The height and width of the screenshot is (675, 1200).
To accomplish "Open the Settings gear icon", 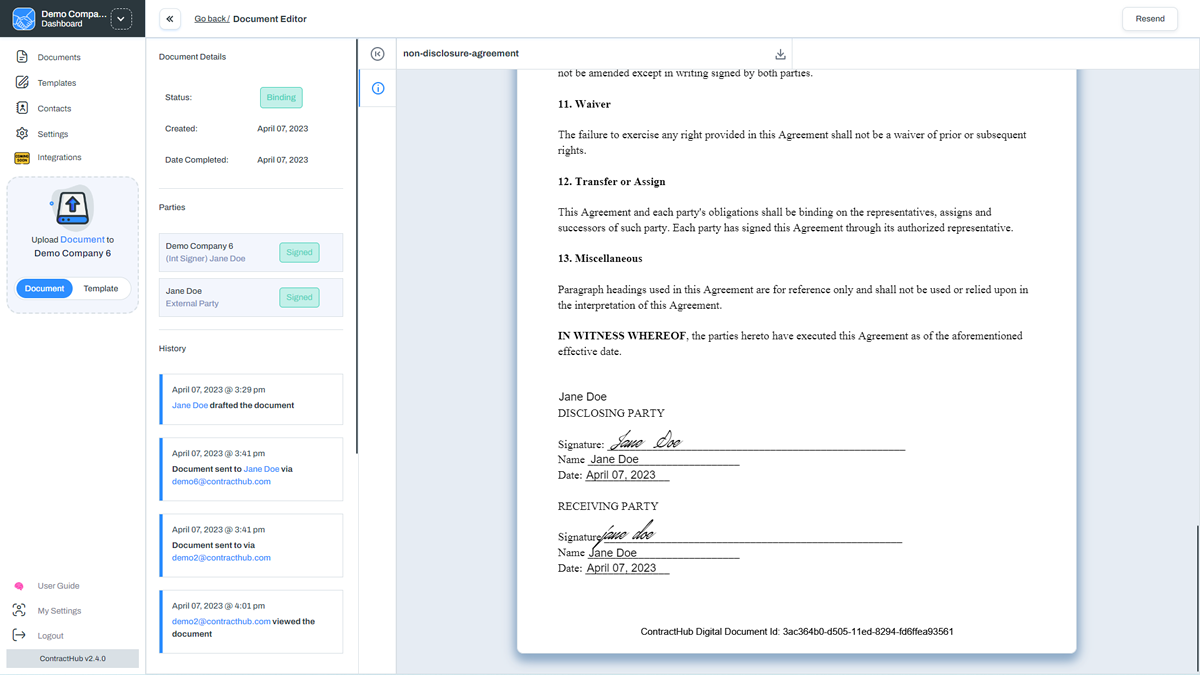I will point(22,133).
